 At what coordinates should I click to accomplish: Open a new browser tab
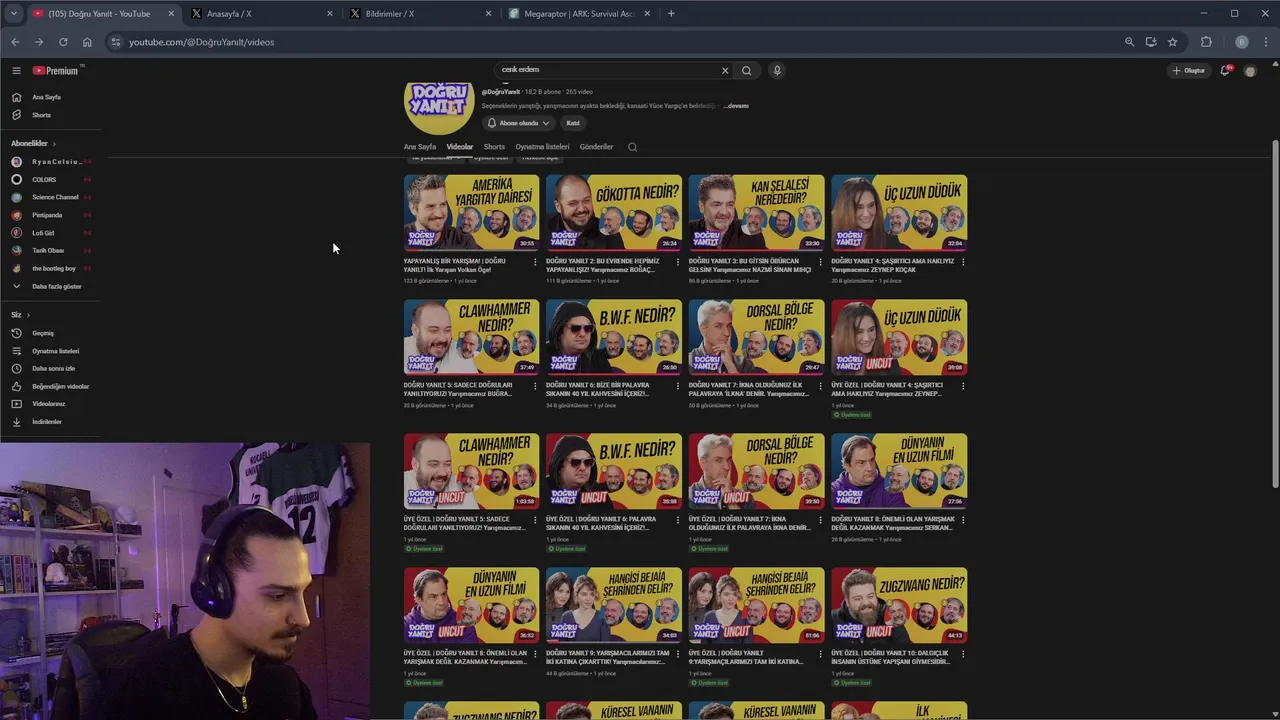pos(671,14)
